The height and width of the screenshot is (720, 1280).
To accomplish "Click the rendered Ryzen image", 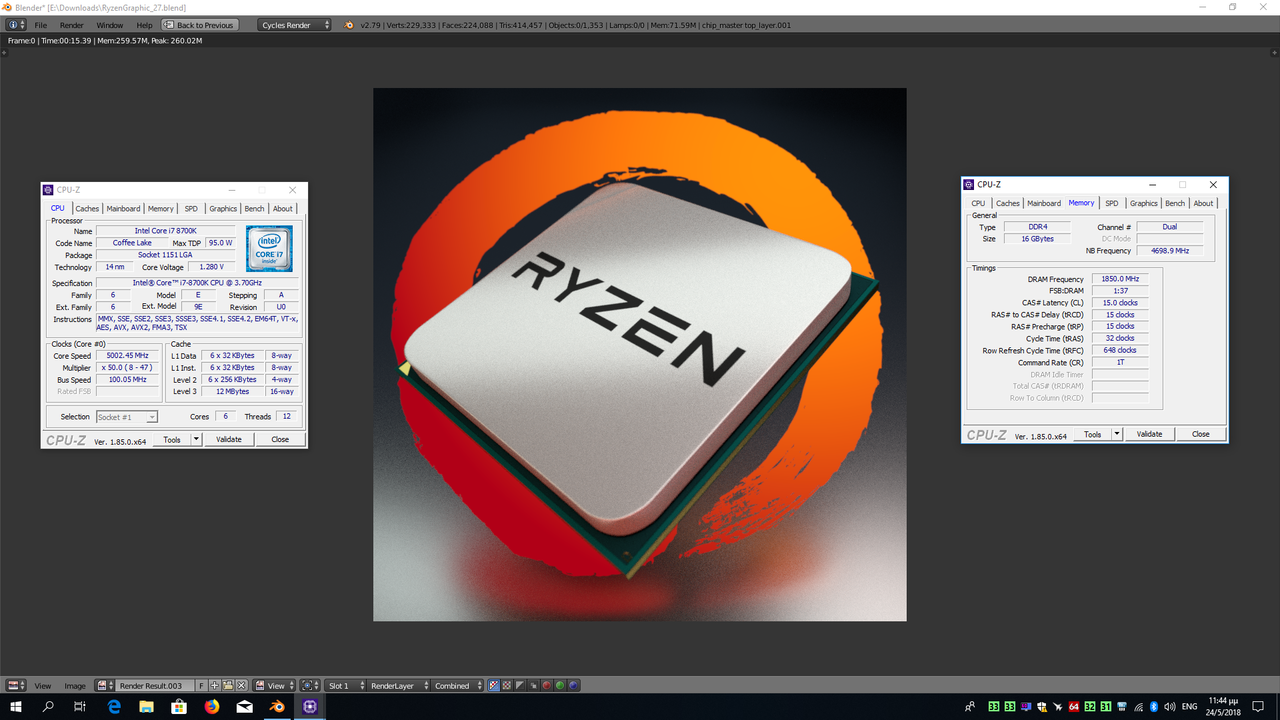I will point(640,354).
